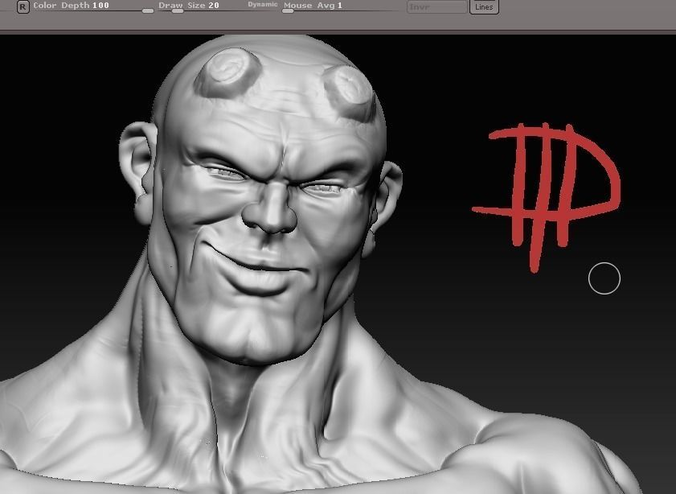Viewport: 676px width, 494px height.
Task: Click the Mouse Avg 1 value label
Action: (x=313, y=6)
